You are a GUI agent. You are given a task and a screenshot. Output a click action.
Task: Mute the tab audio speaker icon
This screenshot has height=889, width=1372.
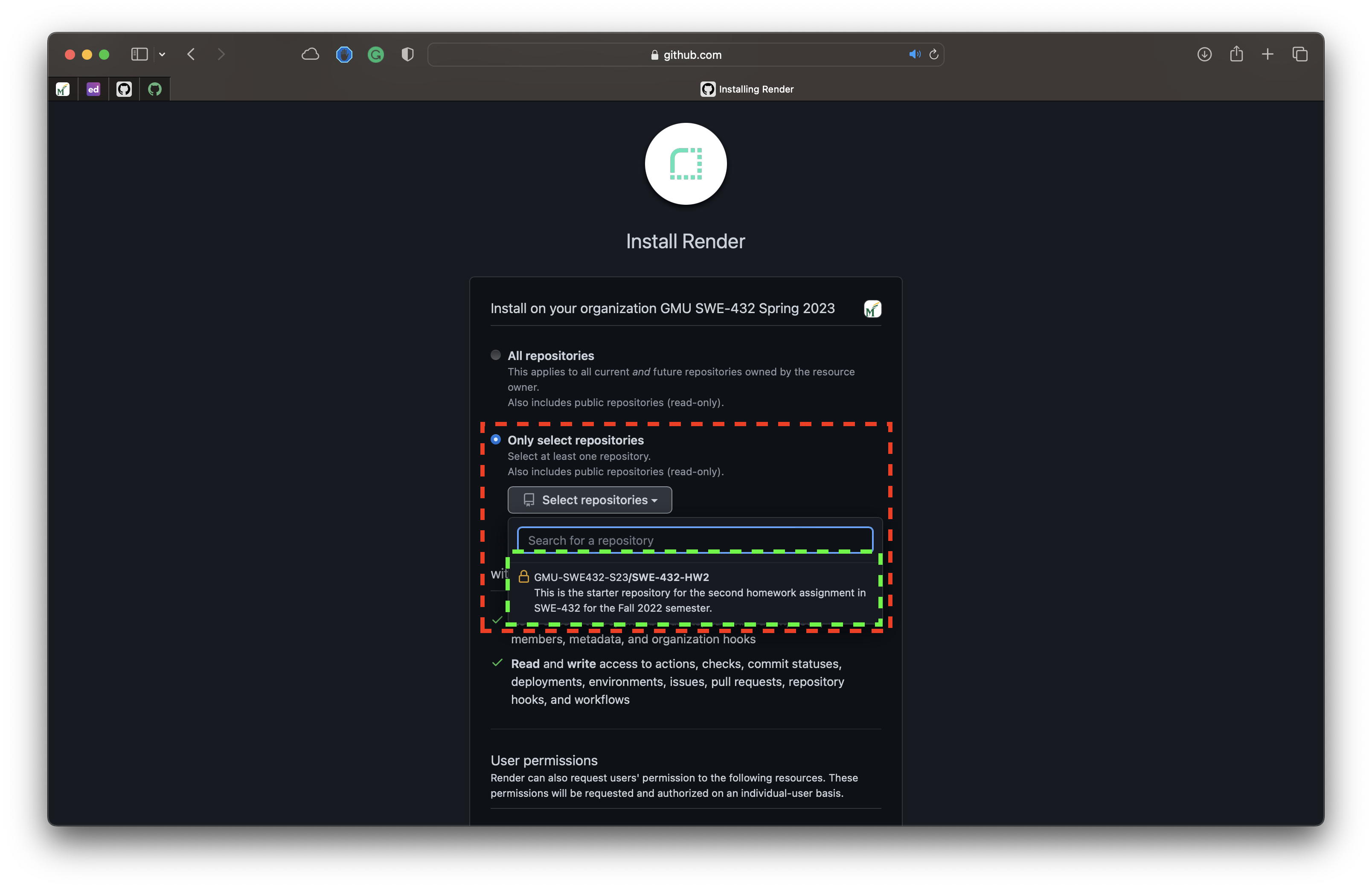coord(915,54)
